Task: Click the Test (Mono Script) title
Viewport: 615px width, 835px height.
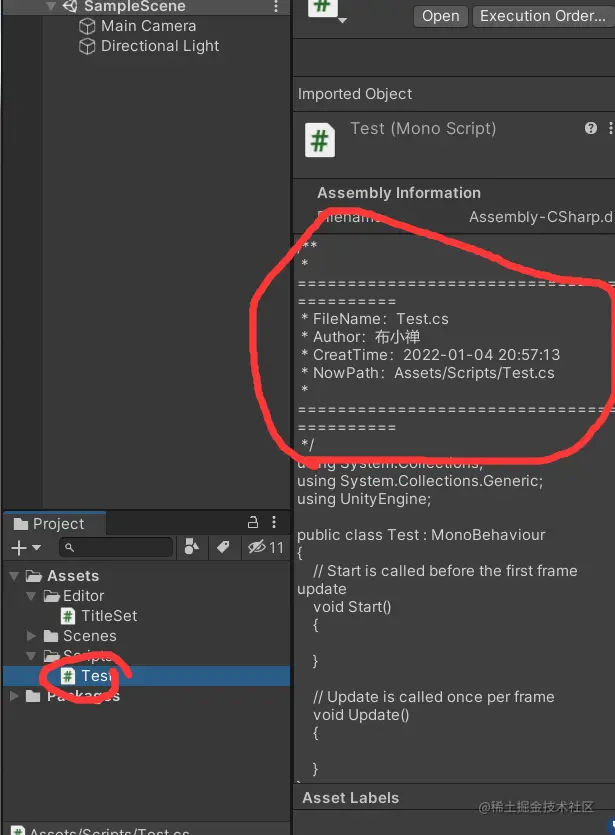Action: (423, 128)
